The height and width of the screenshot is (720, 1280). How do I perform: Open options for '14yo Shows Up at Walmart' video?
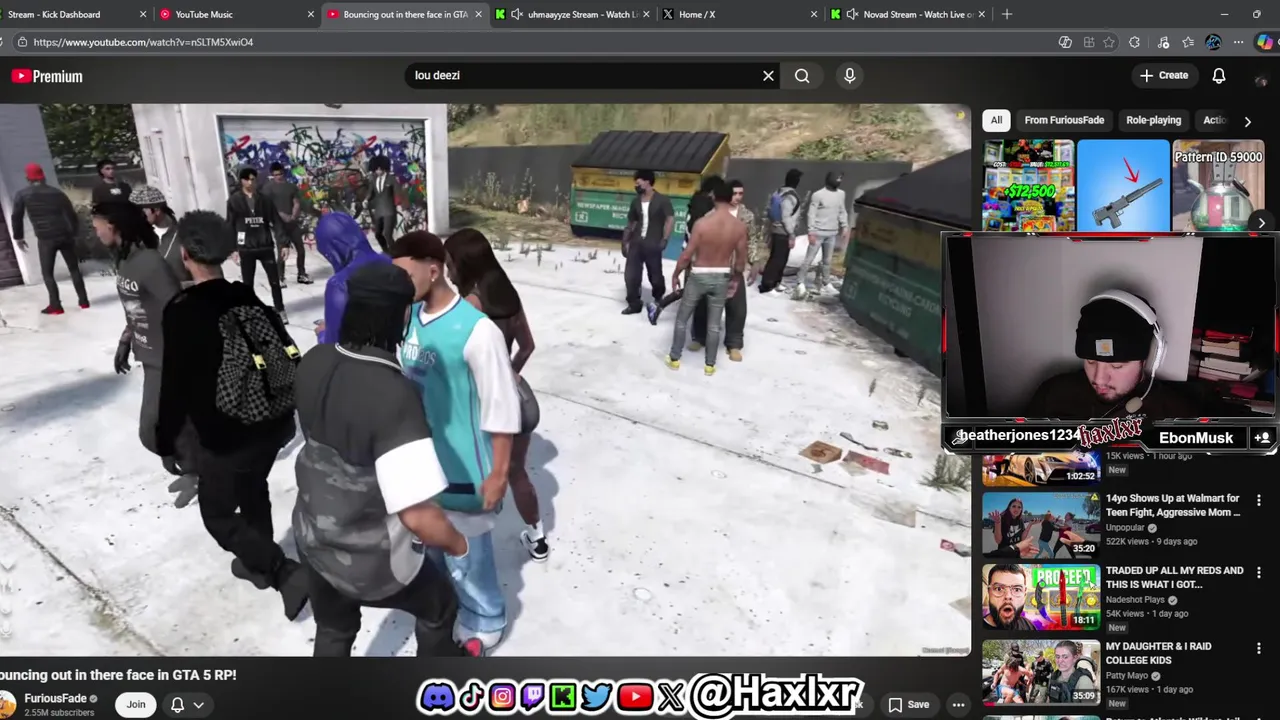click(1258, 499)
